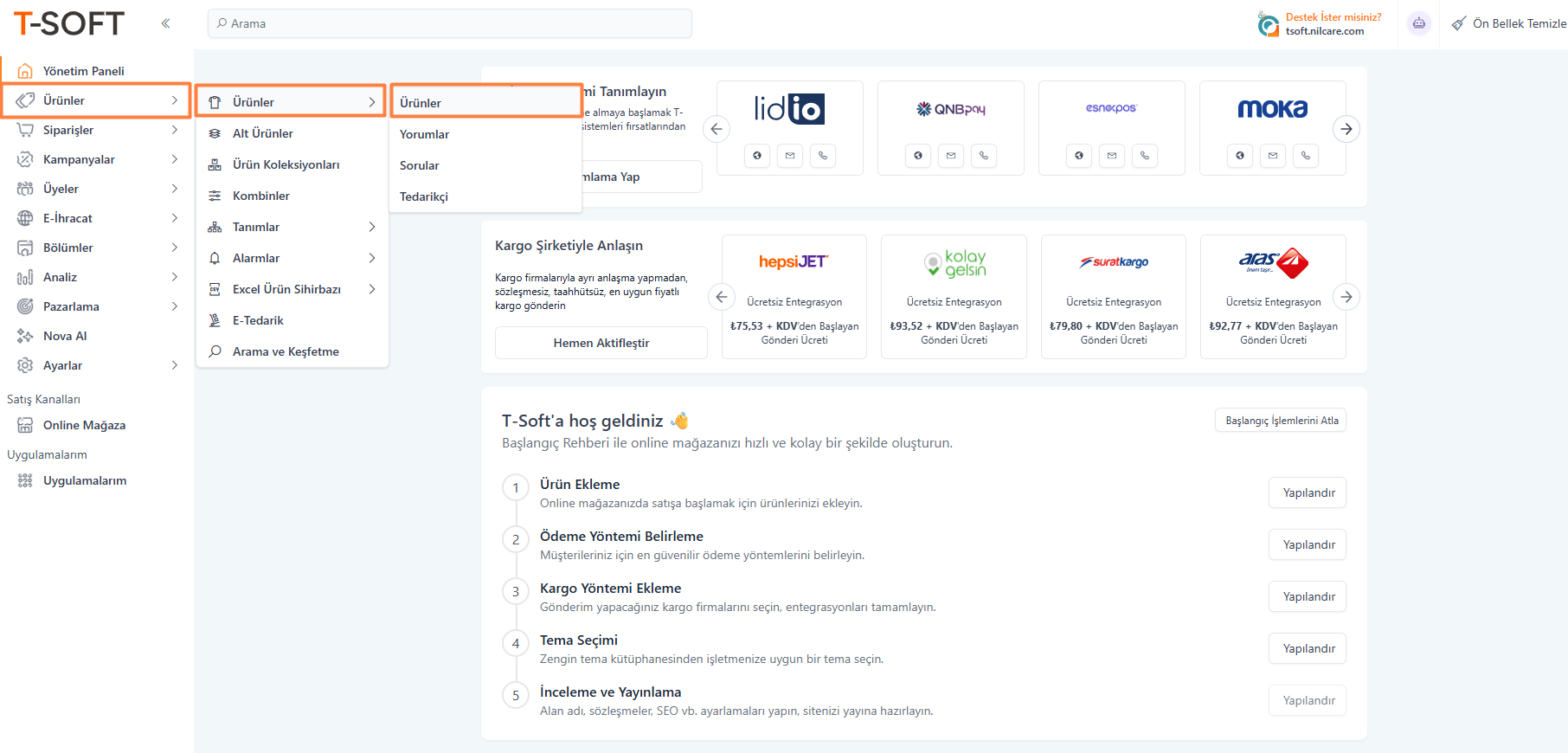Click Başlangıç İşlemlerini Atla button
The image size is (1568, 753).
coord(1281,421)
